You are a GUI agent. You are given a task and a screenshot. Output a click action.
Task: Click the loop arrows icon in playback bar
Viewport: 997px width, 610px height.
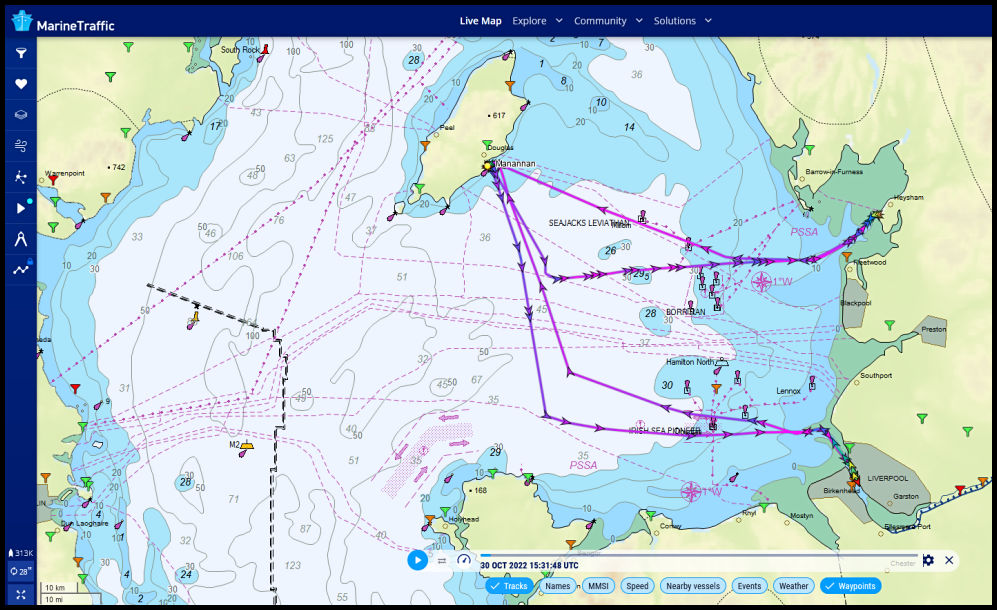[x=442, y=560]
